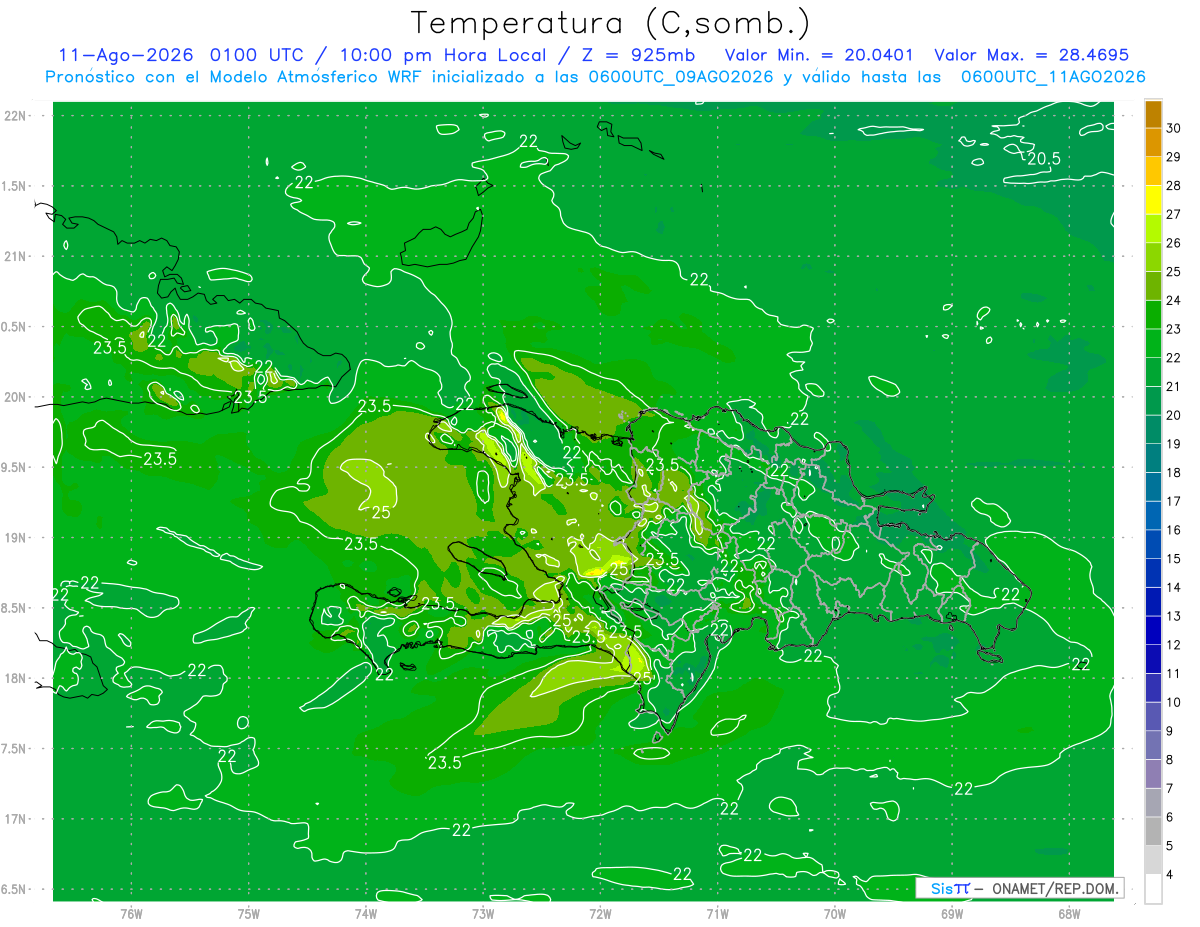The image size is (1200, 927).
Task: Click the "19N" latitude axis label
Action: click(16, 538)
